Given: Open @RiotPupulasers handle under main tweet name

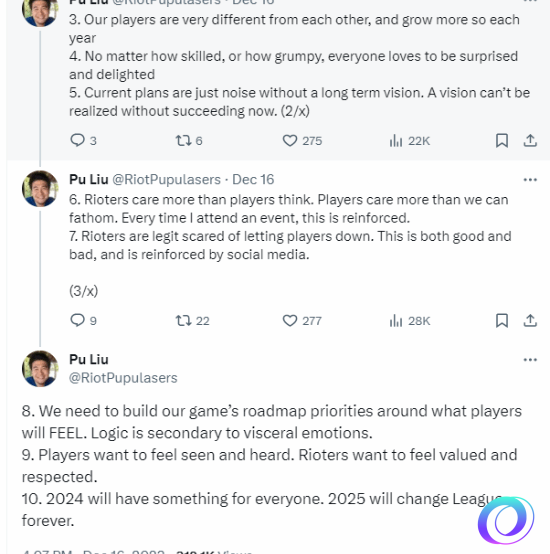Looking at the screenshot, I should pyautogui.click(x=123, y=378).
